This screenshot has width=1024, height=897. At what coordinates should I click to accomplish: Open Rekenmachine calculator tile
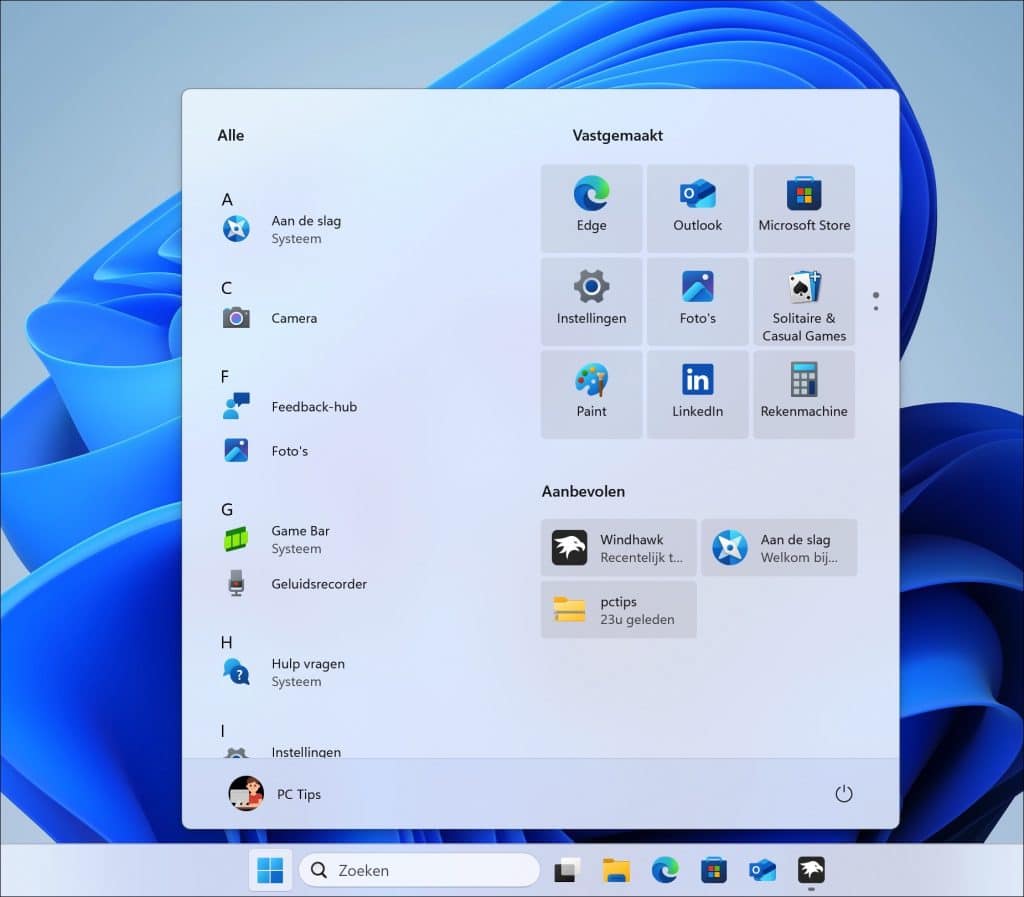click(x=804, y=394)
